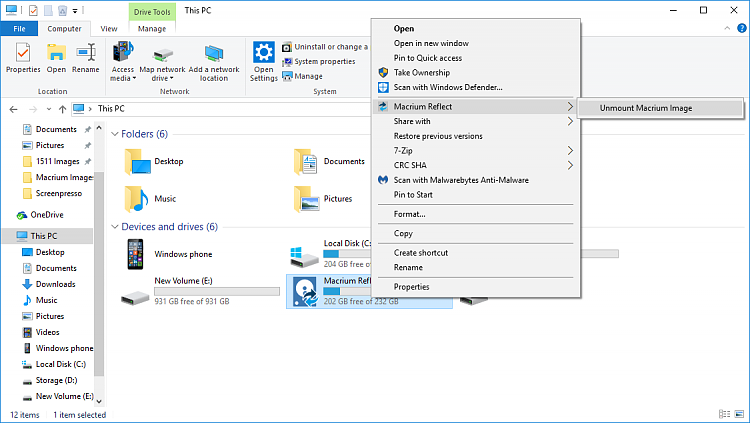The image size is (750, 423).
Task: Choose Copy in context menu
Action: 476,234
